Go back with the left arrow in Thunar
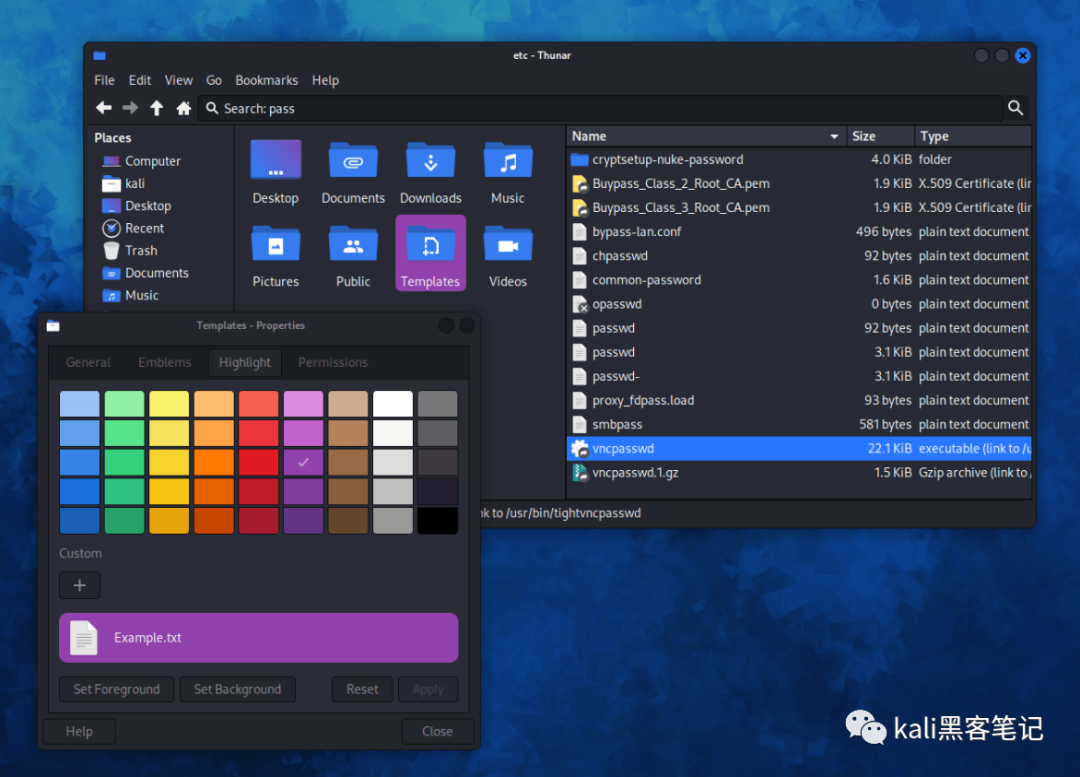Screen dimensions: 1080x777 click(x=104, y=108)
